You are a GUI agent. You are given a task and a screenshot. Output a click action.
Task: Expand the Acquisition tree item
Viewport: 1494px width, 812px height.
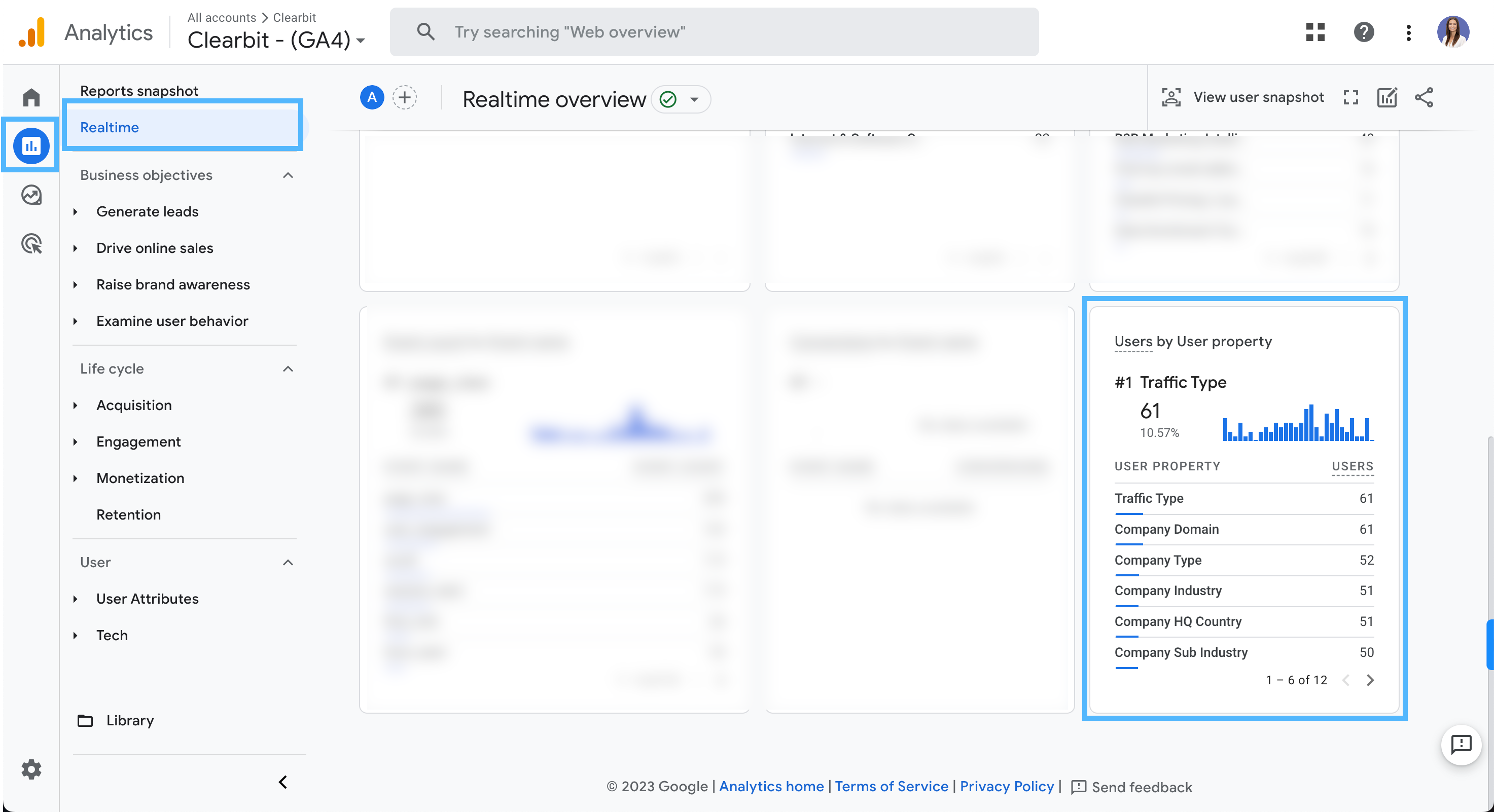tap(76, 405)
